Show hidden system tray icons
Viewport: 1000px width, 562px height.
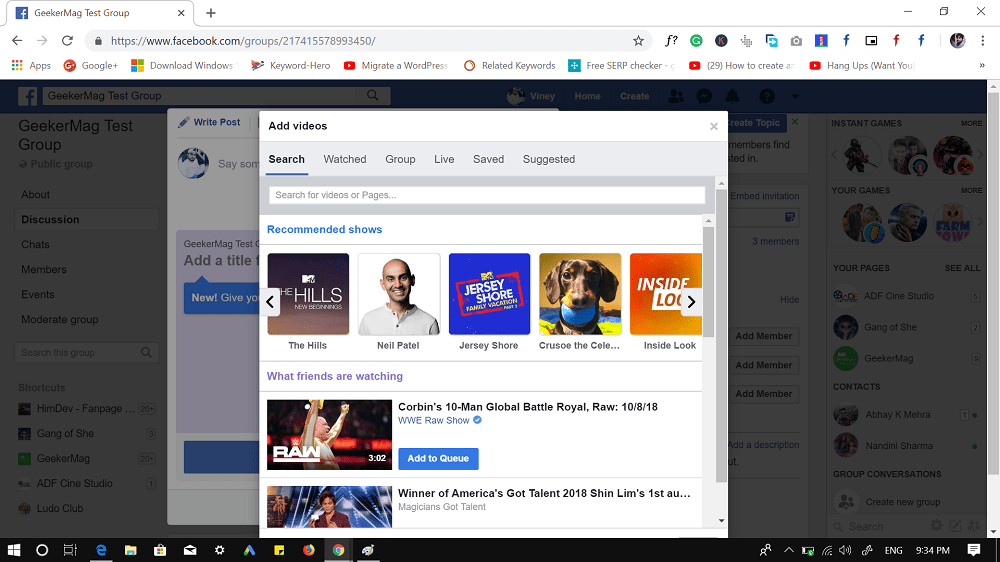789,550
